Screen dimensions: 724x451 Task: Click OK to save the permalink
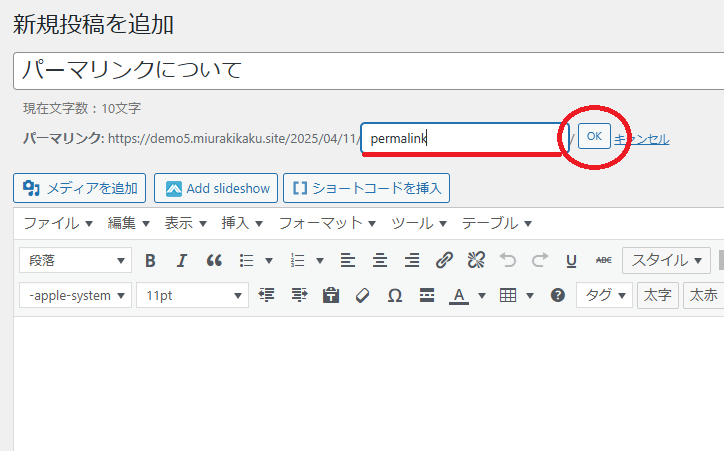coord(594,136)
